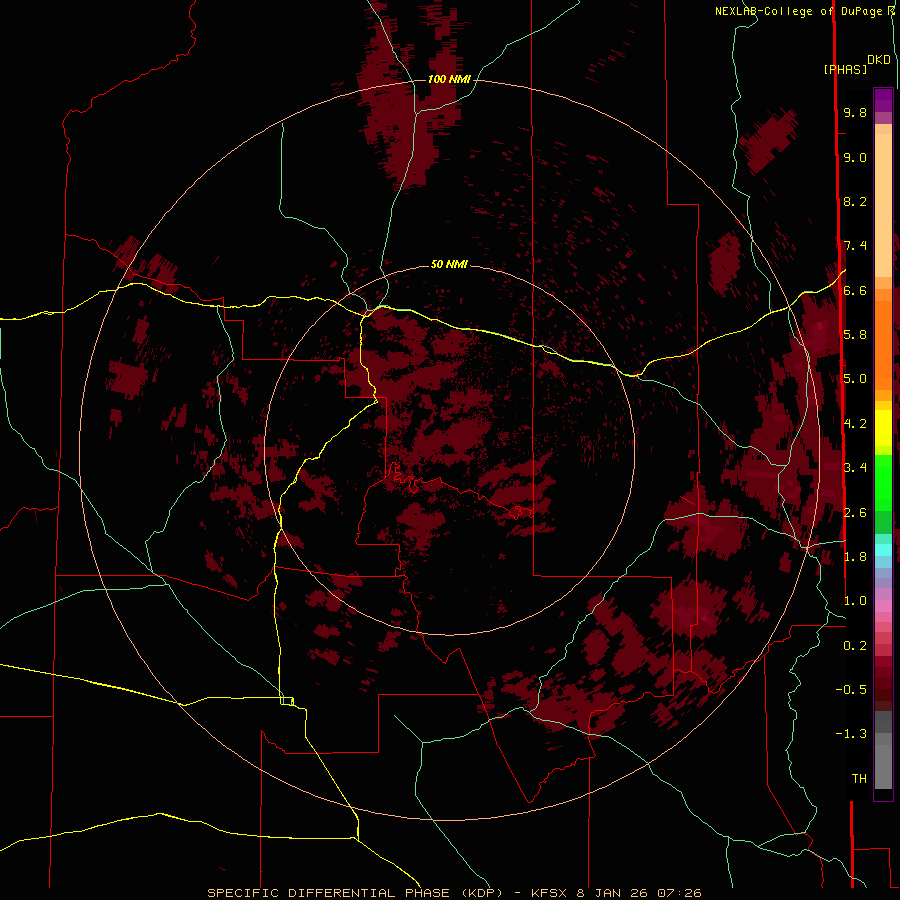The image size is (900, 900).
Task: Pick the cyan legend color band
Action: pos(883,550)
